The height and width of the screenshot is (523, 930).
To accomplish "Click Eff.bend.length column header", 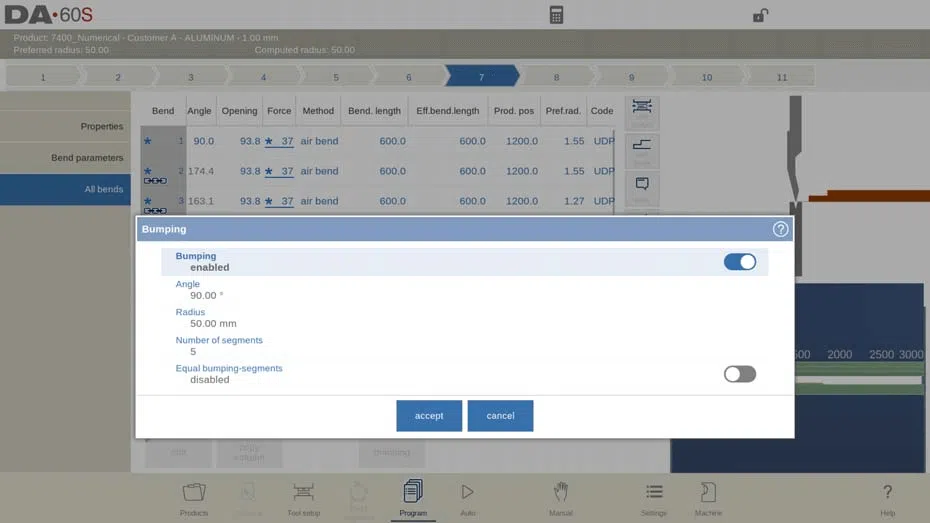I will (447, 111).
